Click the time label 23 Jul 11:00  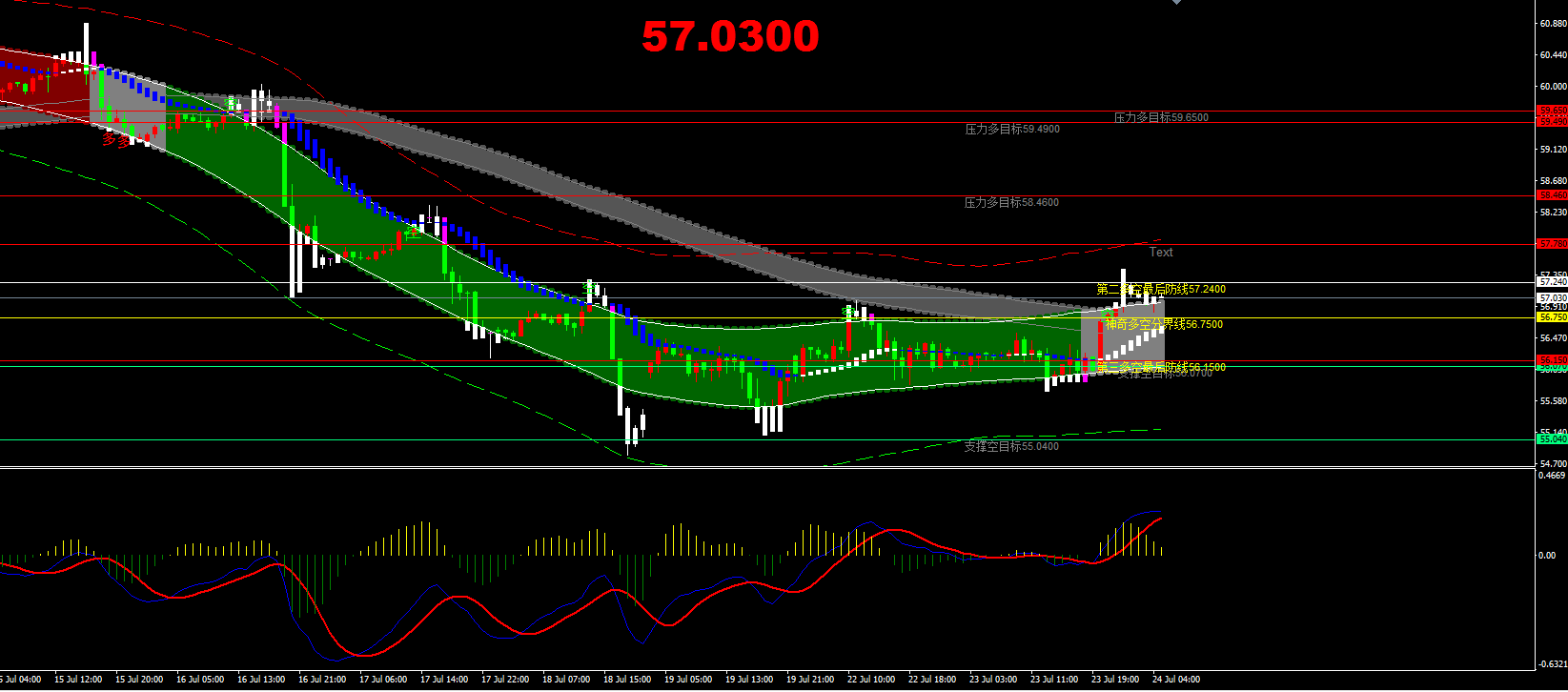pyautogui.click(x=1054, y=681)
